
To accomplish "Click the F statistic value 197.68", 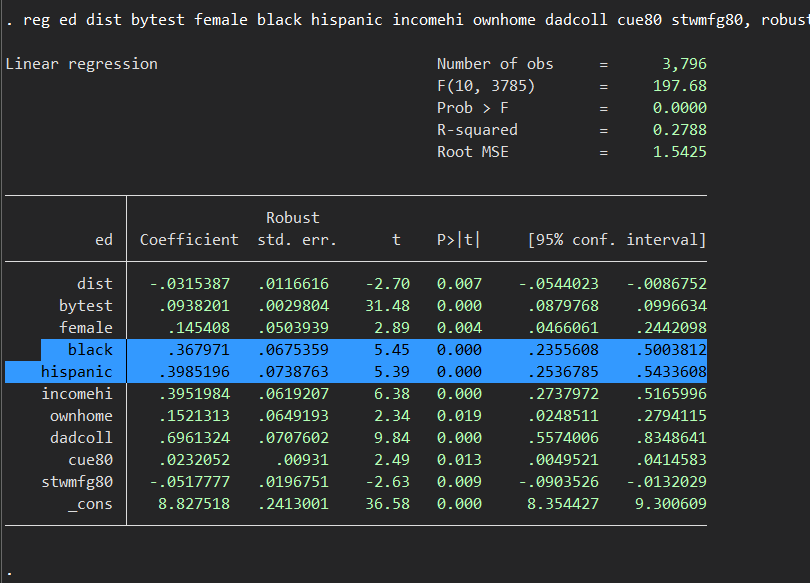I will coord(680,86).
